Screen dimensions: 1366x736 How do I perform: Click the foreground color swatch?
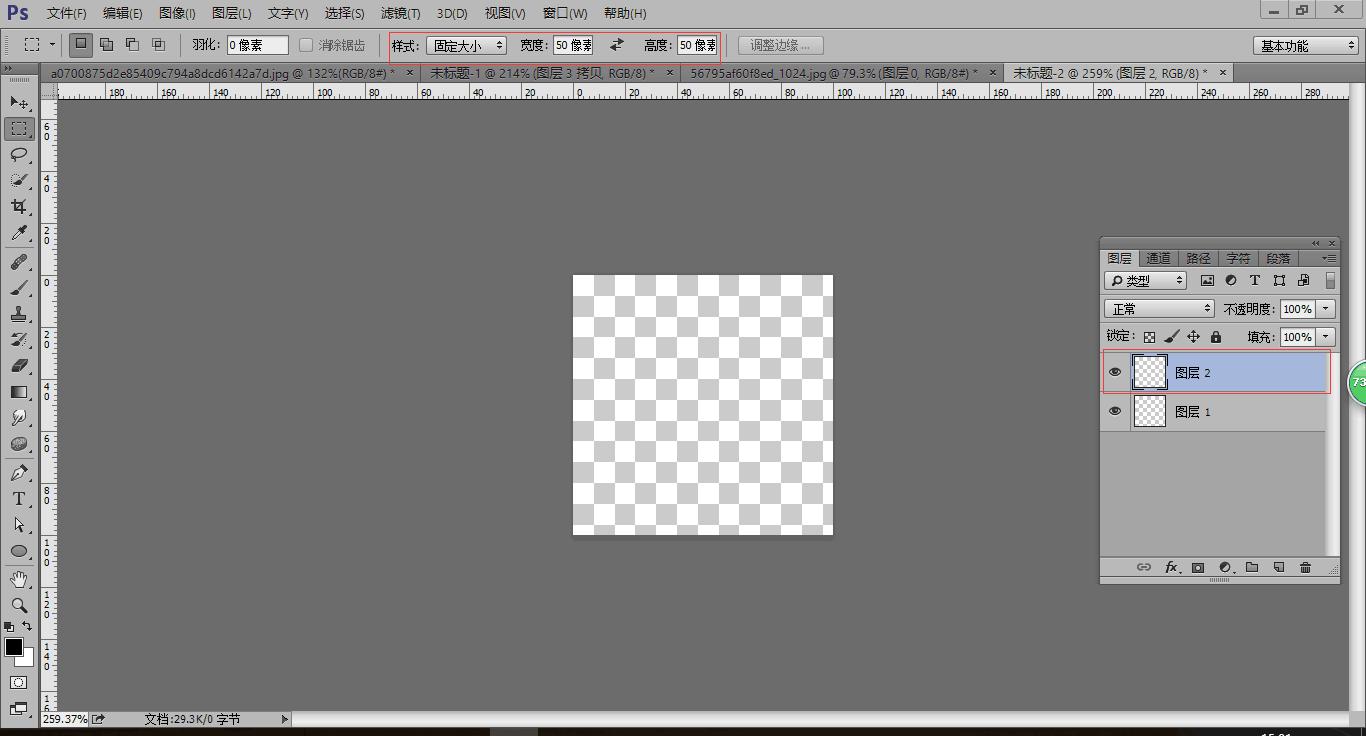14,647
